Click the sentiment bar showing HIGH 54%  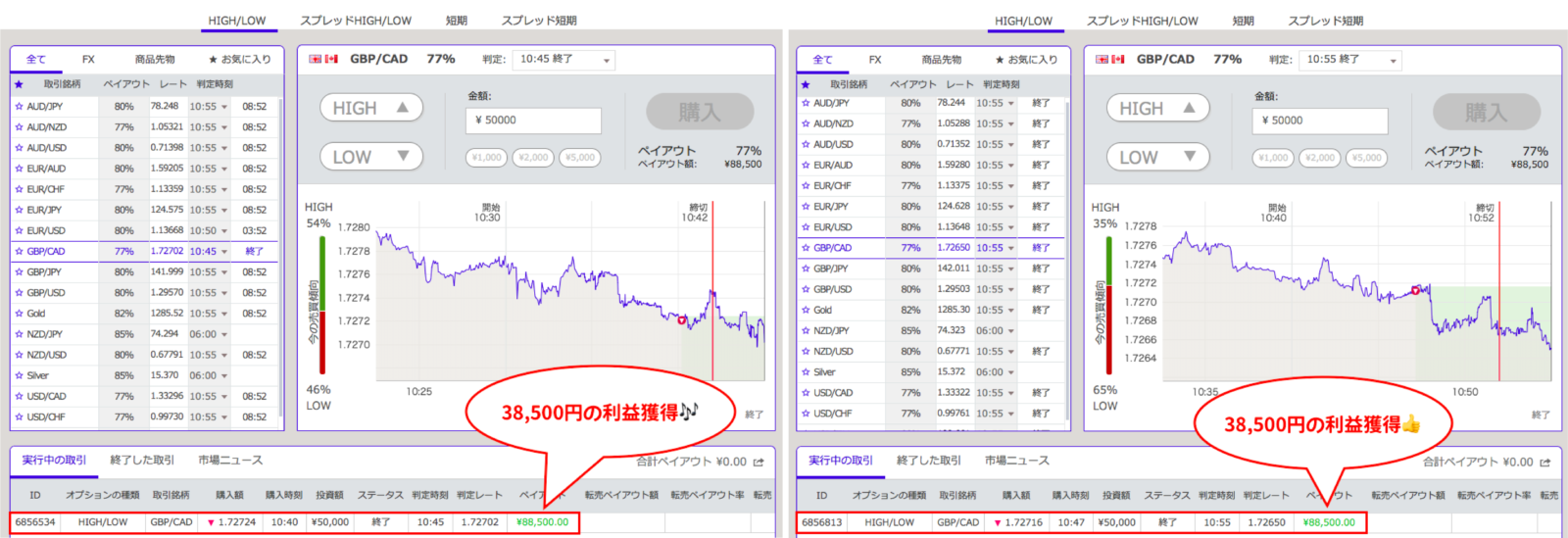click(x=320, y=304)
